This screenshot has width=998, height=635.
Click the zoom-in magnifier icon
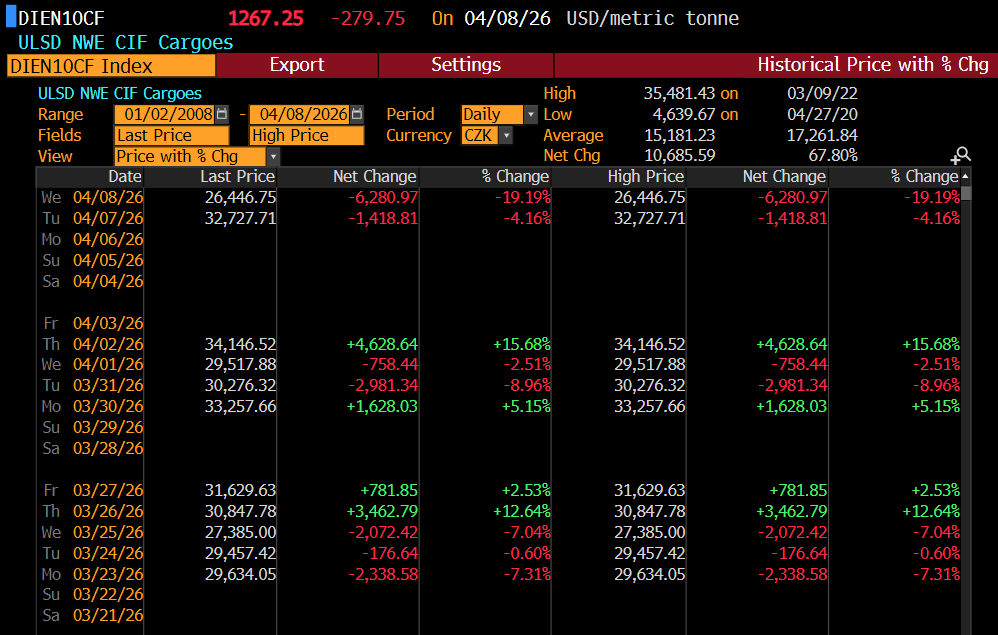point(960,156)
